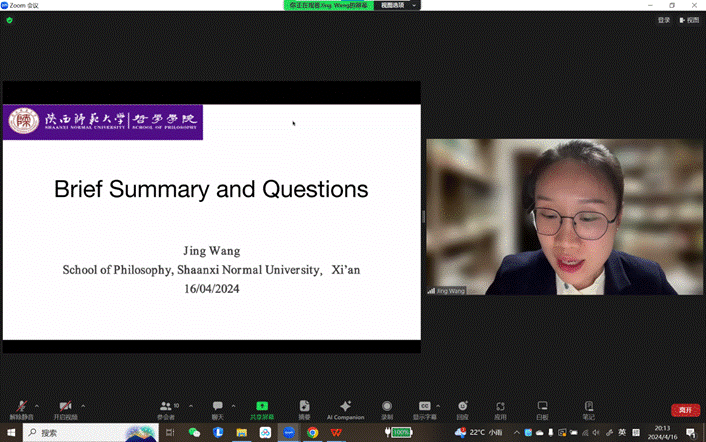
Task: Click the red Leave meeting button
Action: pos(685,409)
